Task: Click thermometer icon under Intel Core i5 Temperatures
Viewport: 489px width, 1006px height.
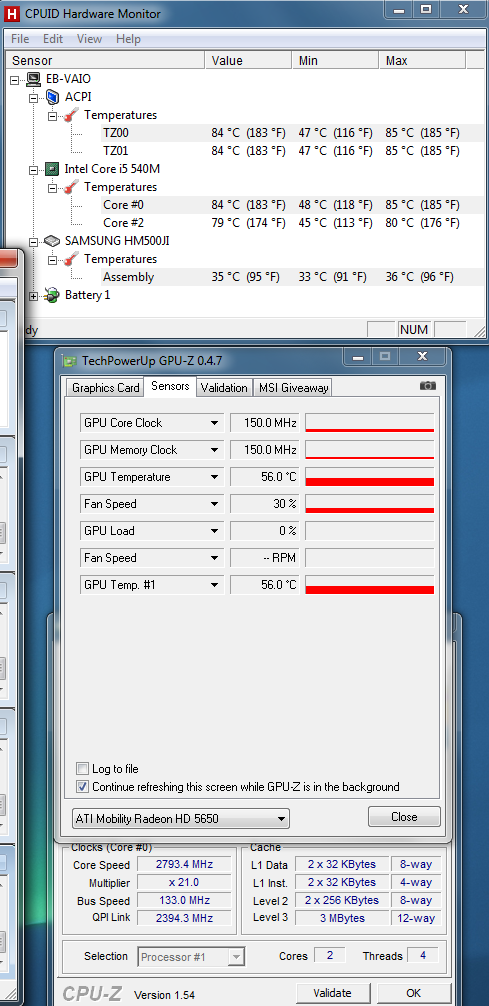Action: 72,187
